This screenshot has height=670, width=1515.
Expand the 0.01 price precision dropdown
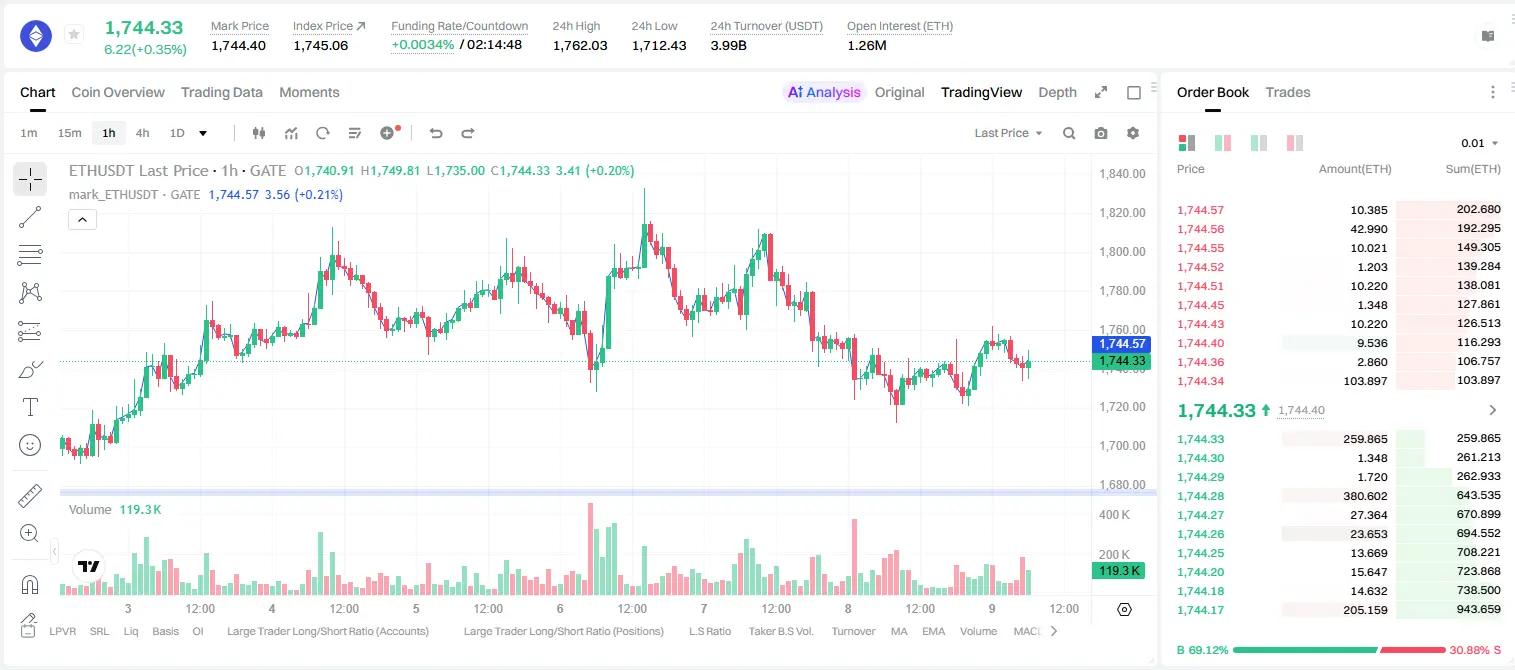(1480, 143)
